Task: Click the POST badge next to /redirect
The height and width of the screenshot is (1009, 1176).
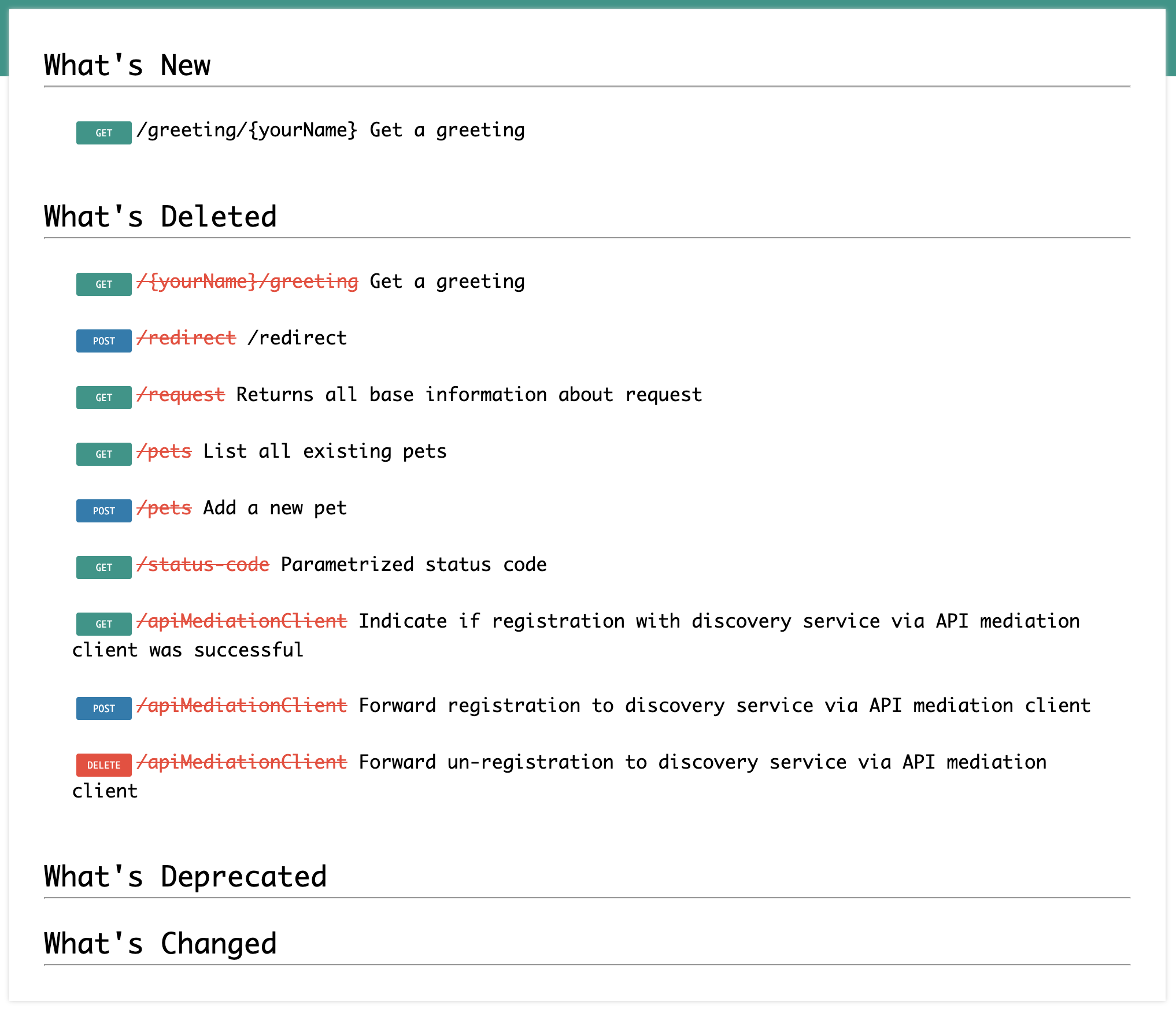Action: (x=103, y=340)
